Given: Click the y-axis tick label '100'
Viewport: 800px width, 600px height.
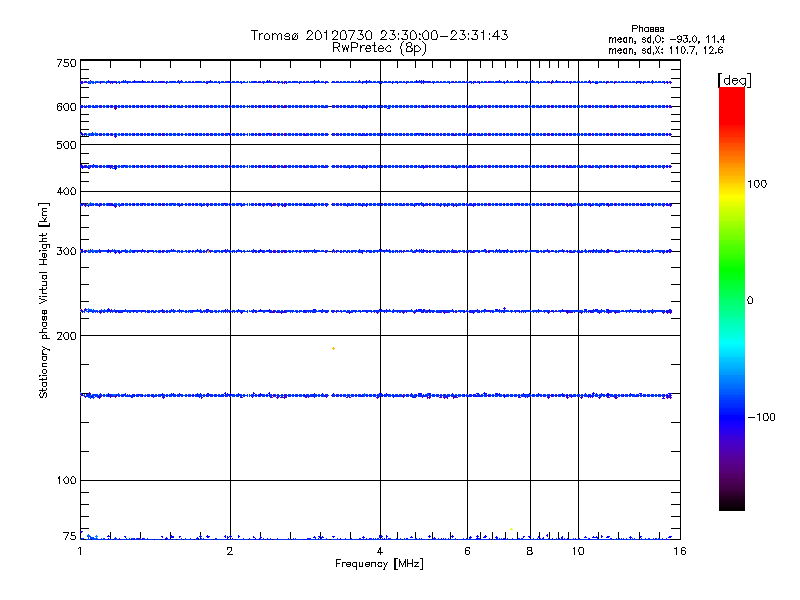Looking at the screenshot, I should [66, 481].
